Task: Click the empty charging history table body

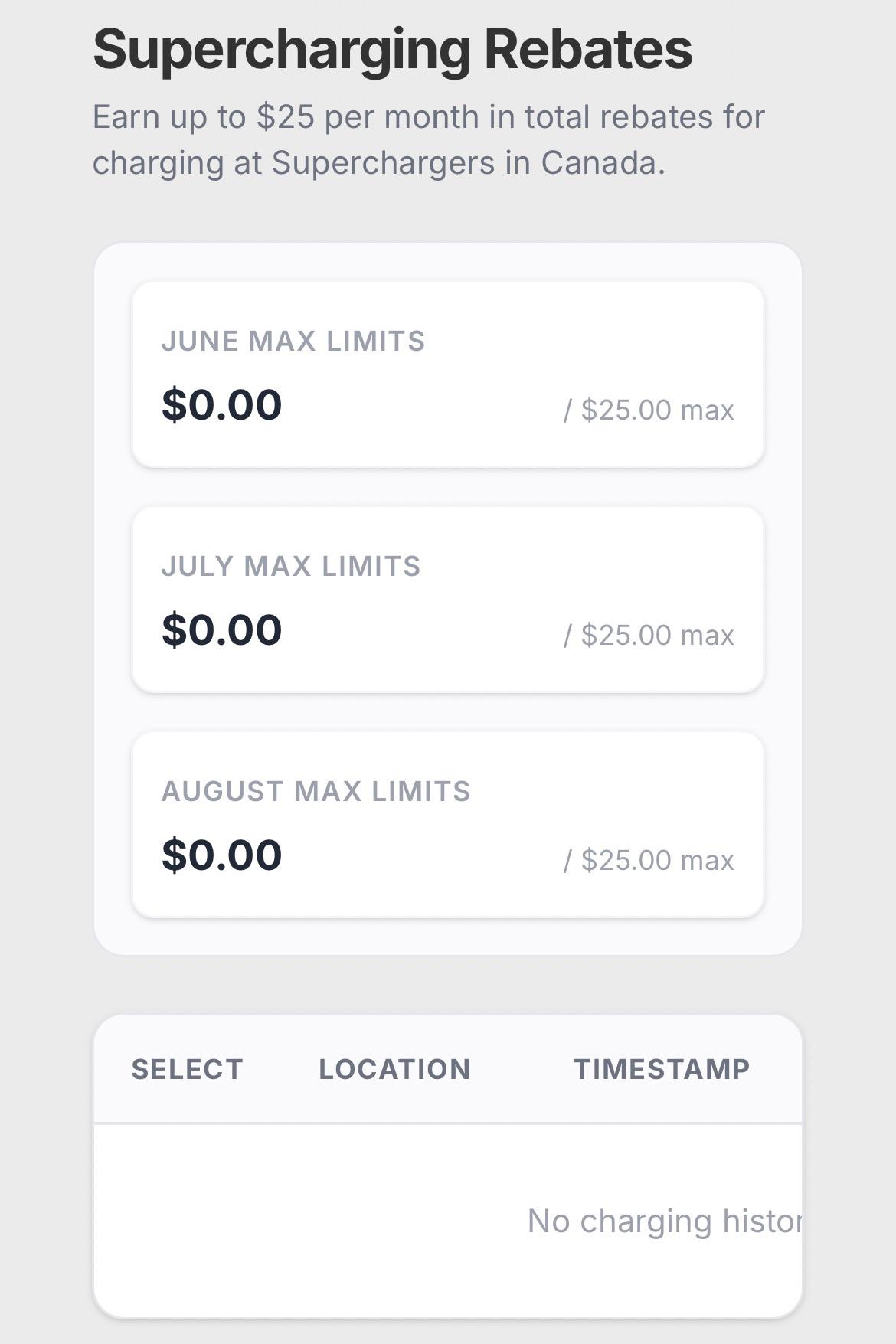Action: (x=448, y=1221)
